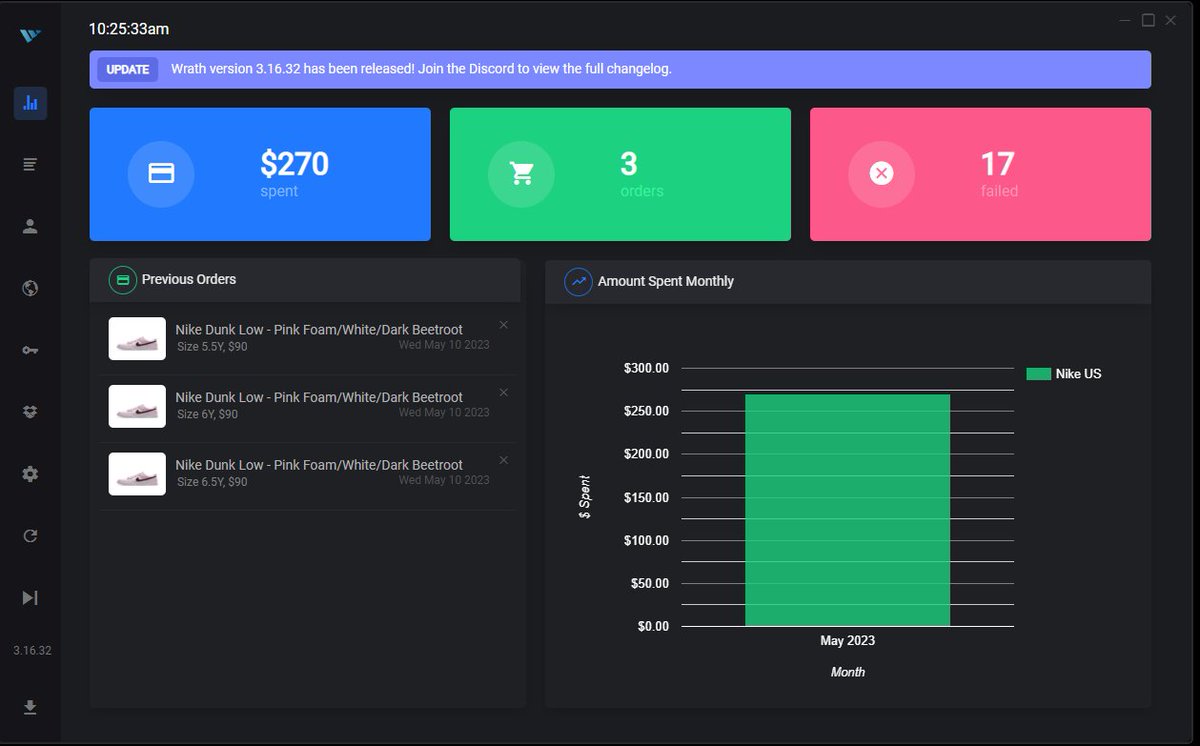Open the proxies globe sidebar icon
Screen dimensions: 1200x746
pos(30,288)
